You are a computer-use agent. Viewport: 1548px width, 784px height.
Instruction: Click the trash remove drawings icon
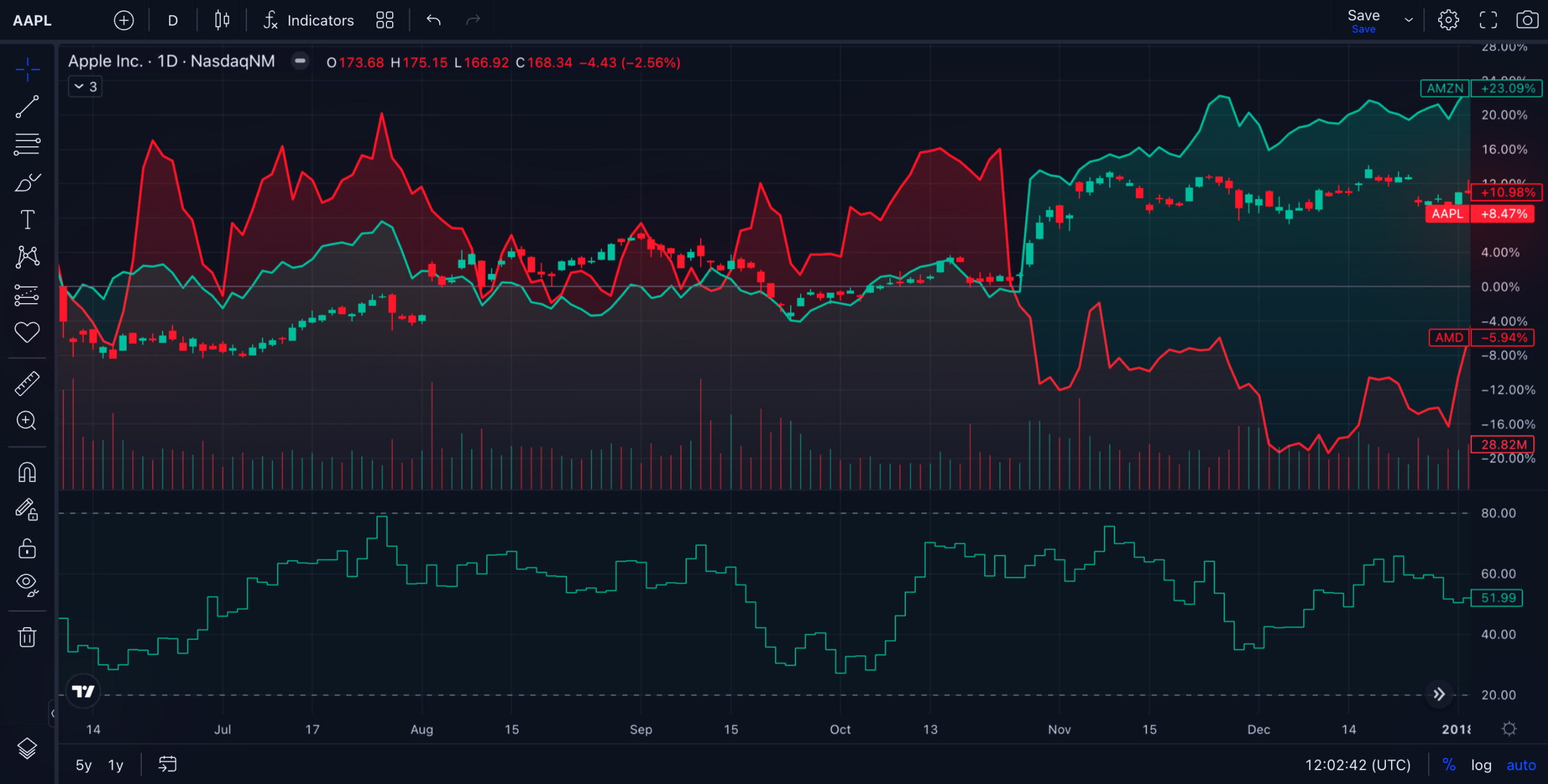click(27, 637)
